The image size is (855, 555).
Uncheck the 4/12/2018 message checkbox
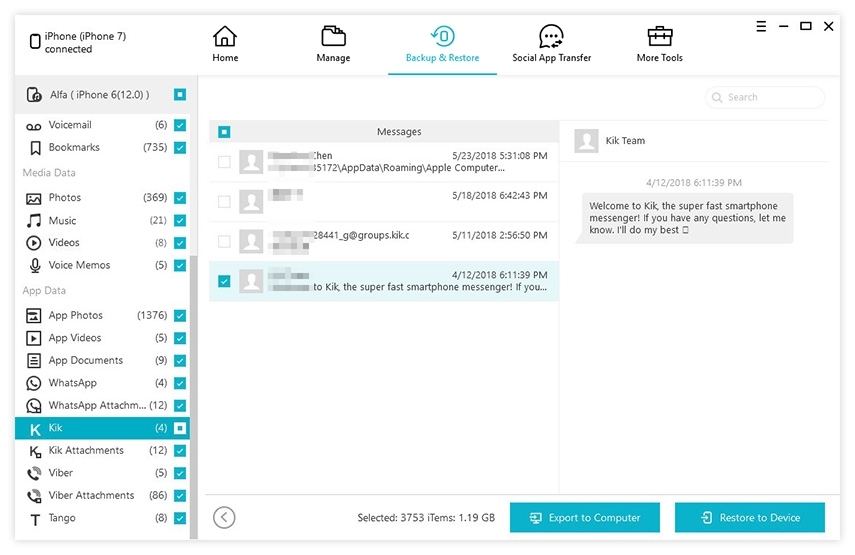(x=224, y=281)
